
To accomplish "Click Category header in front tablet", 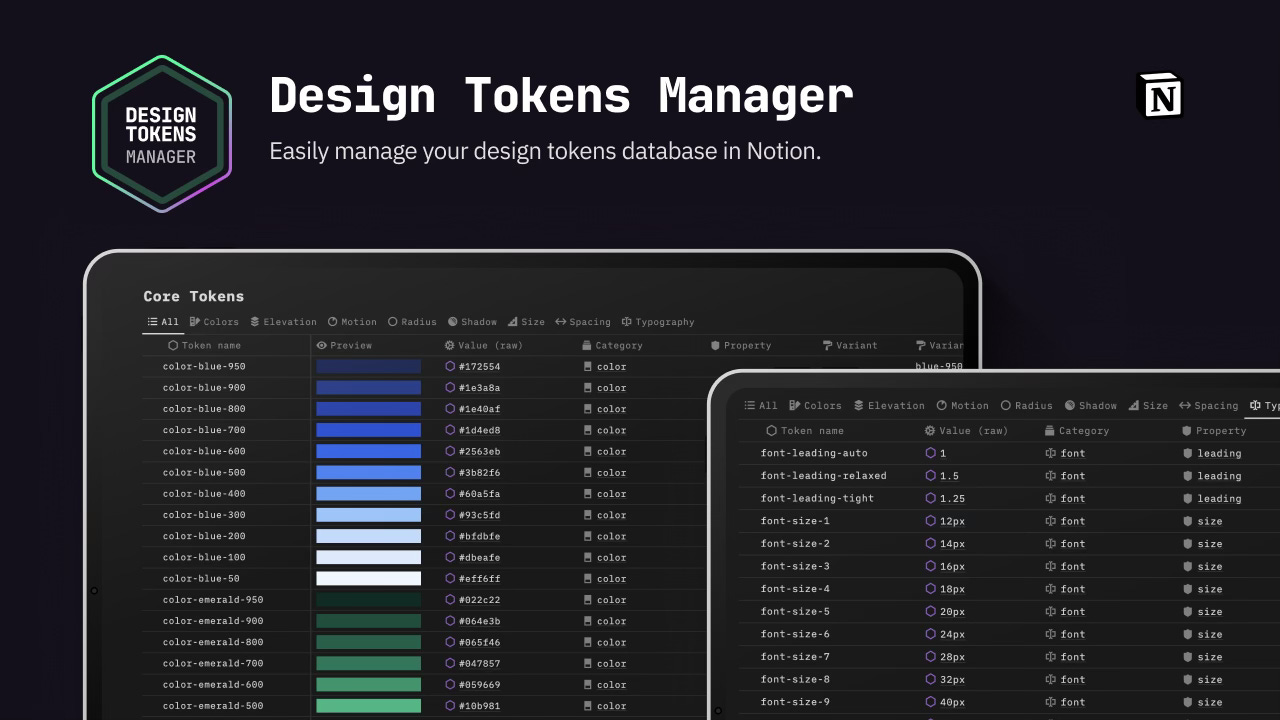I will pos(1077,431).
